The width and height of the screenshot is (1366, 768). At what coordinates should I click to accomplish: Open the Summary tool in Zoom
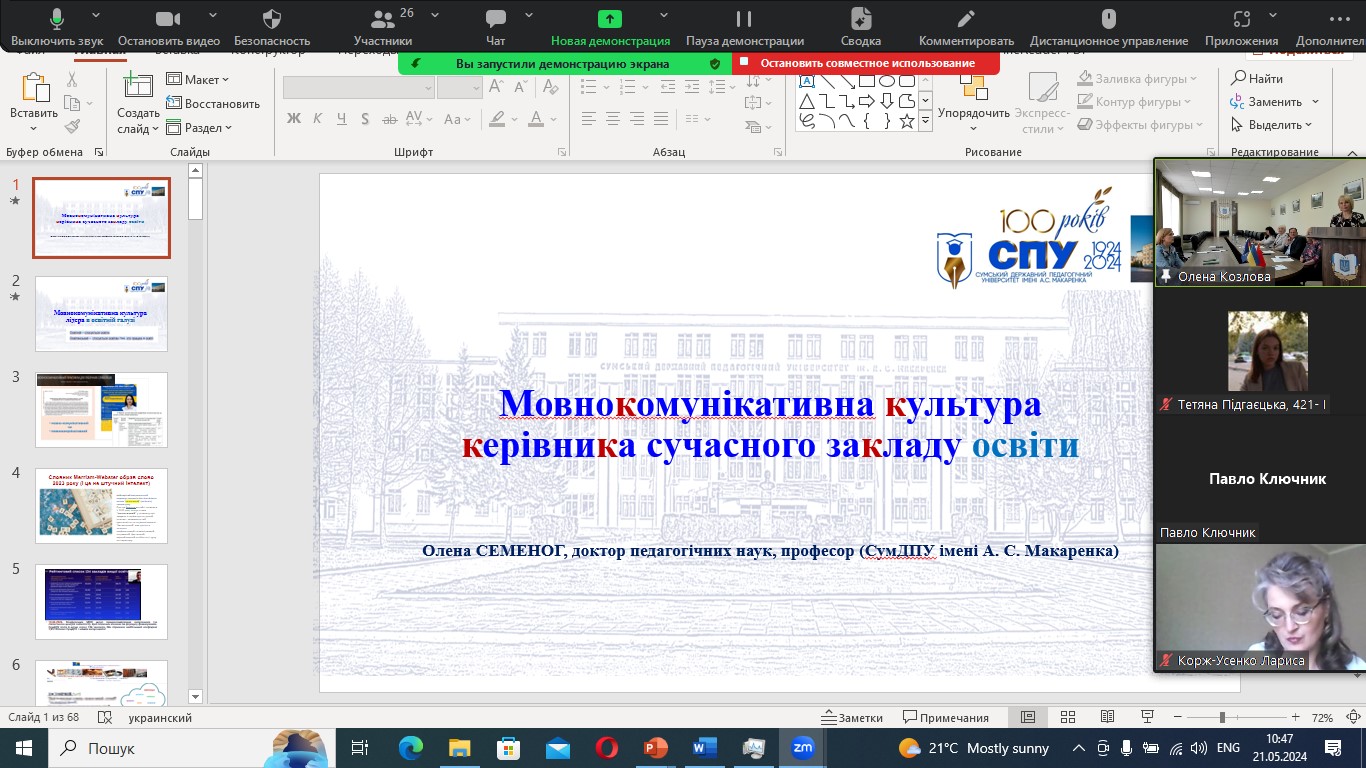point(860,27)
